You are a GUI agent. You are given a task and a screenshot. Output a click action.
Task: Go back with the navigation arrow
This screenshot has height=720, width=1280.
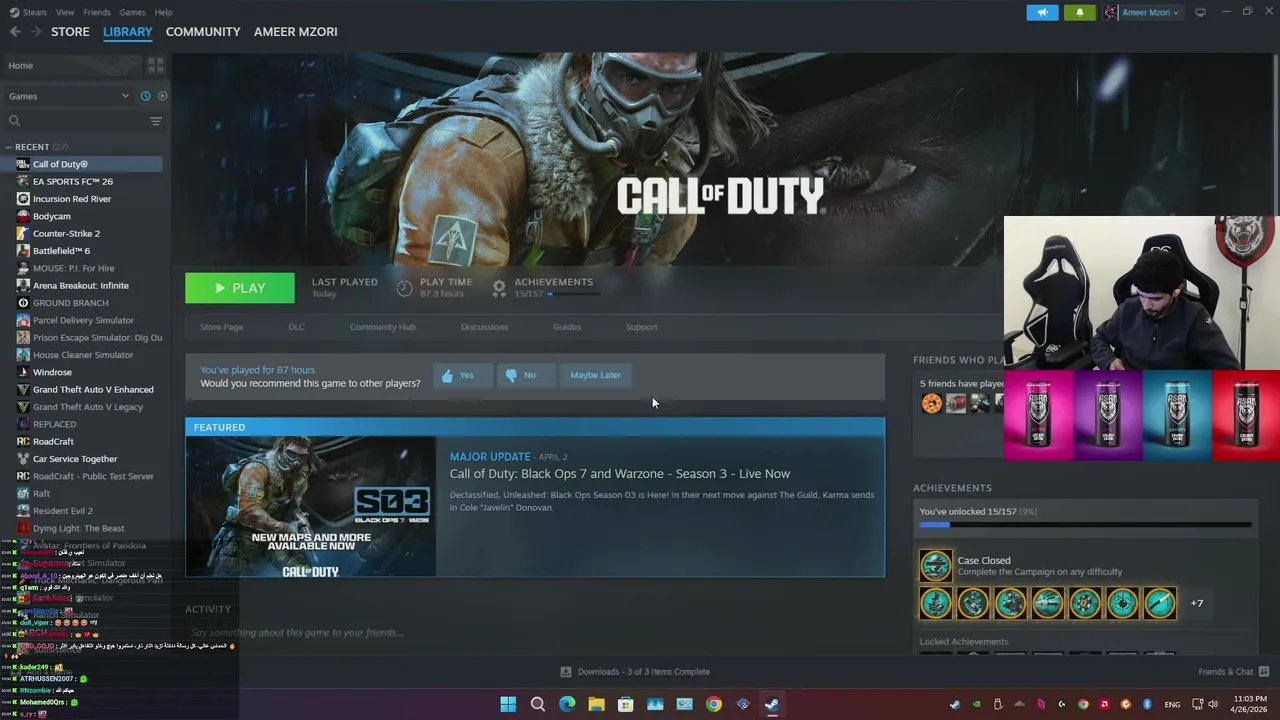[15, 32]
